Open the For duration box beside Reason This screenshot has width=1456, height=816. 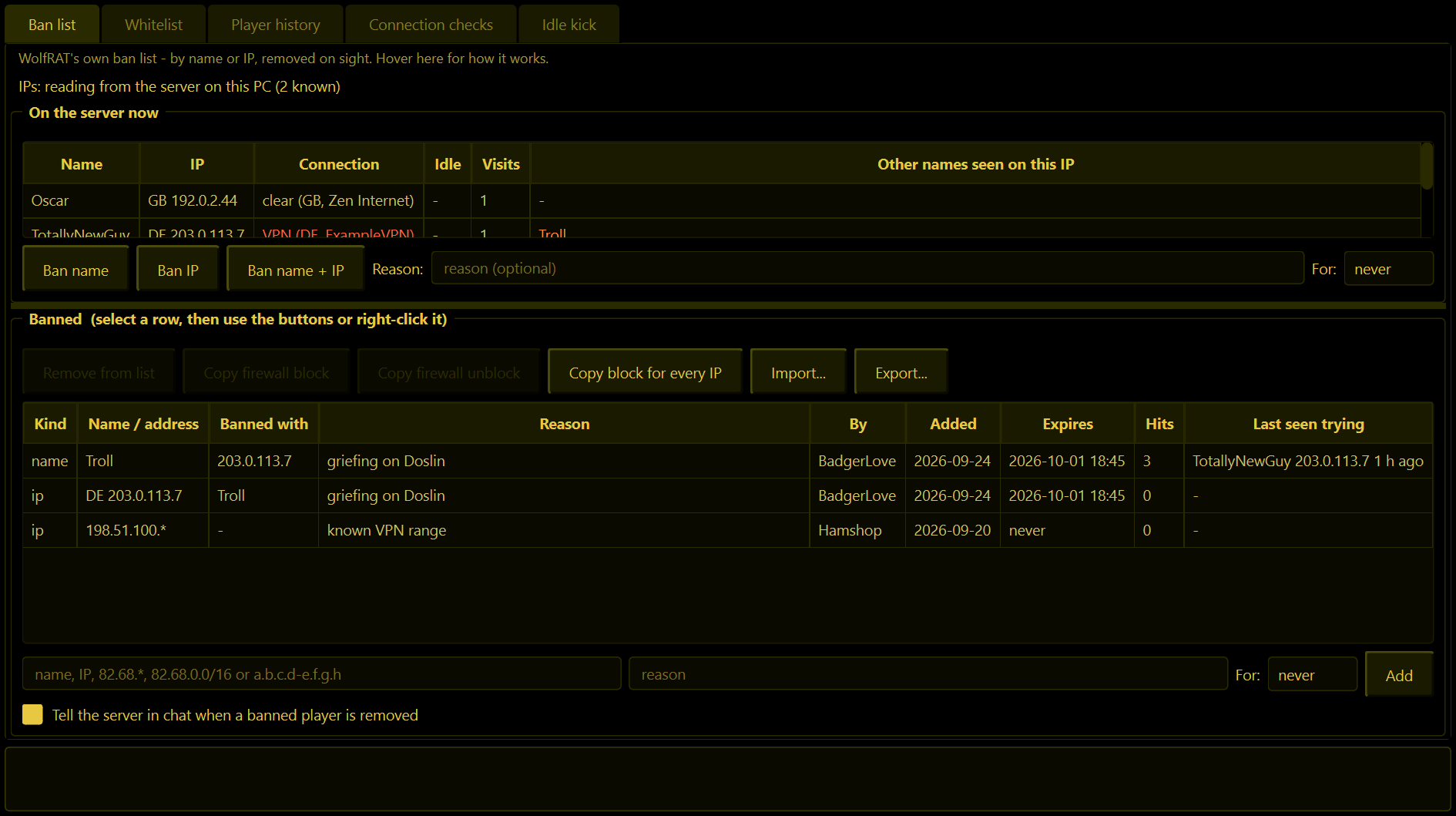(x=1388, y=269)
